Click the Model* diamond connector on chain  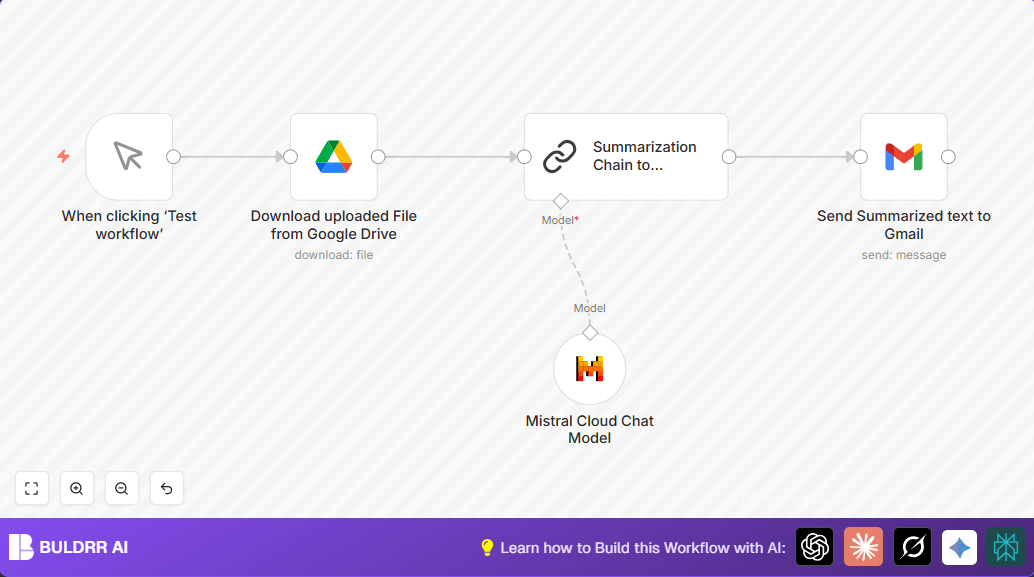click(x=561, y=201)
